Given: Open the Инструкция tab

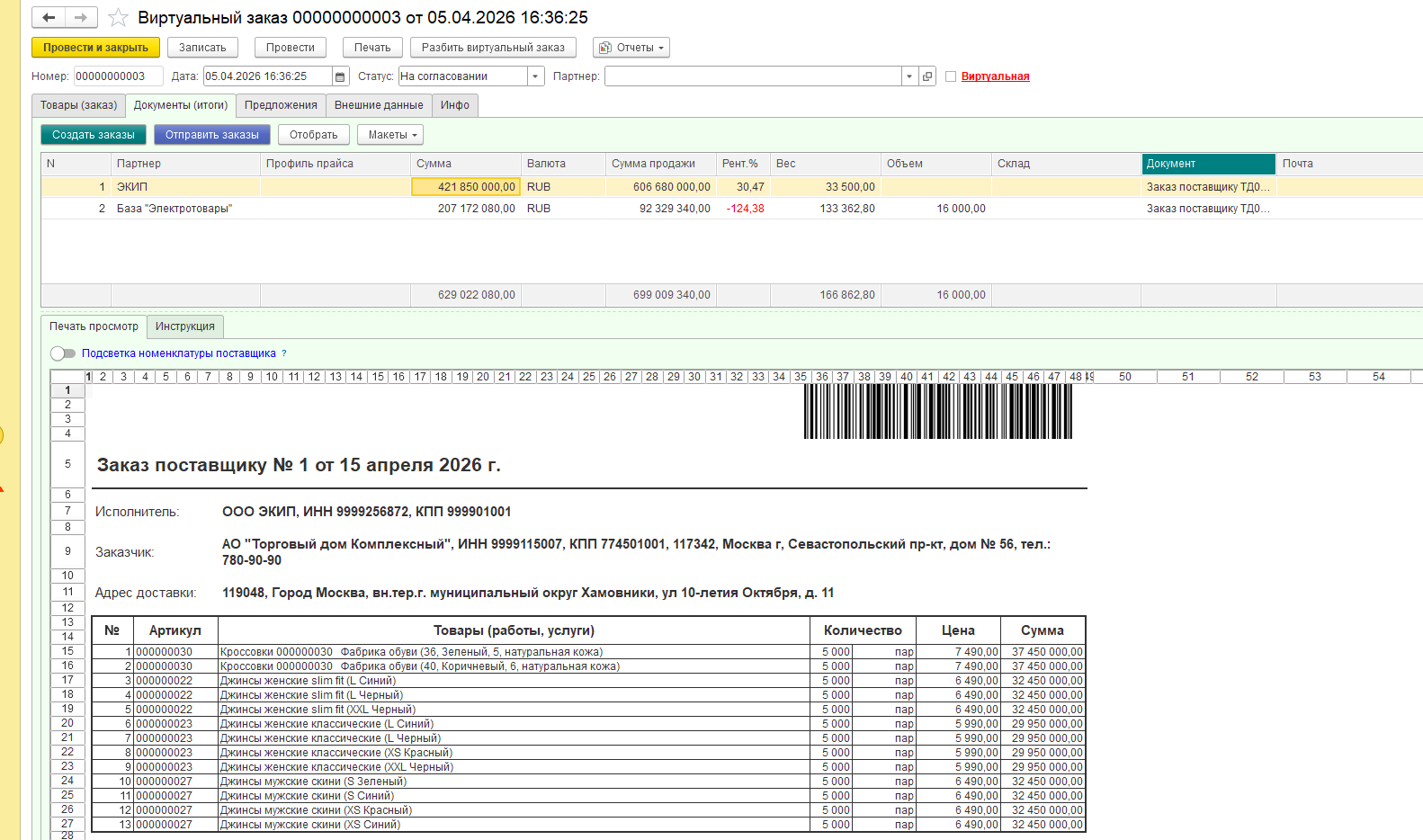Looking at the screenshot, I should click(x=184, y=326).
